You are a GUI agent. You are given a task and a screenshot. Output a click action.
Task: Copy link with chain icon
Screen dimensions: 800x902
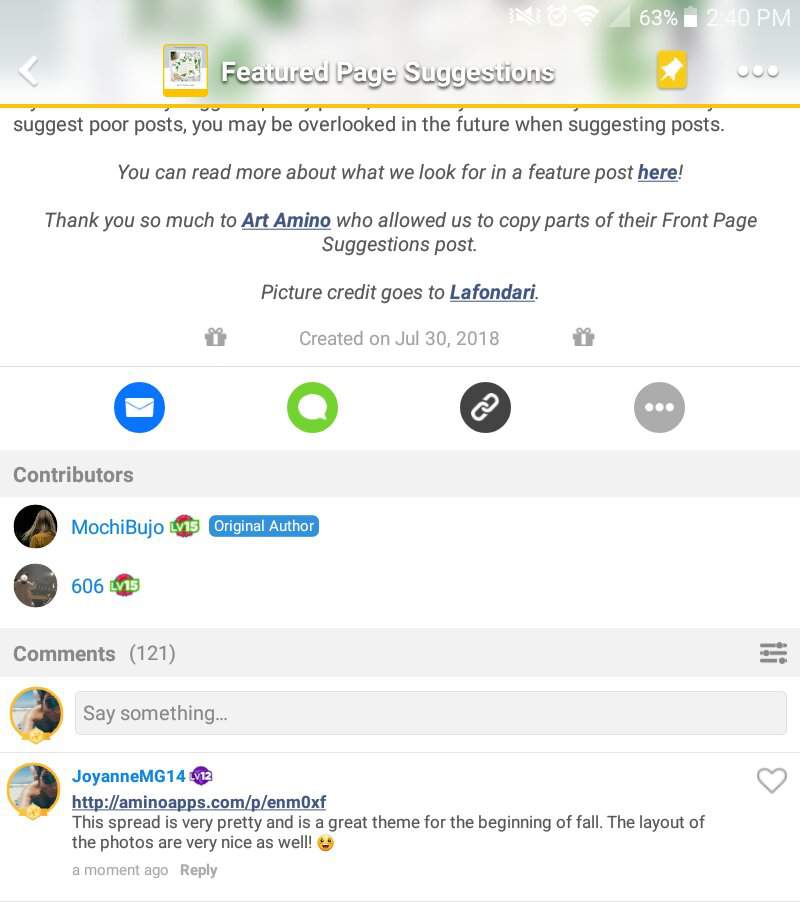coord(485,407)
